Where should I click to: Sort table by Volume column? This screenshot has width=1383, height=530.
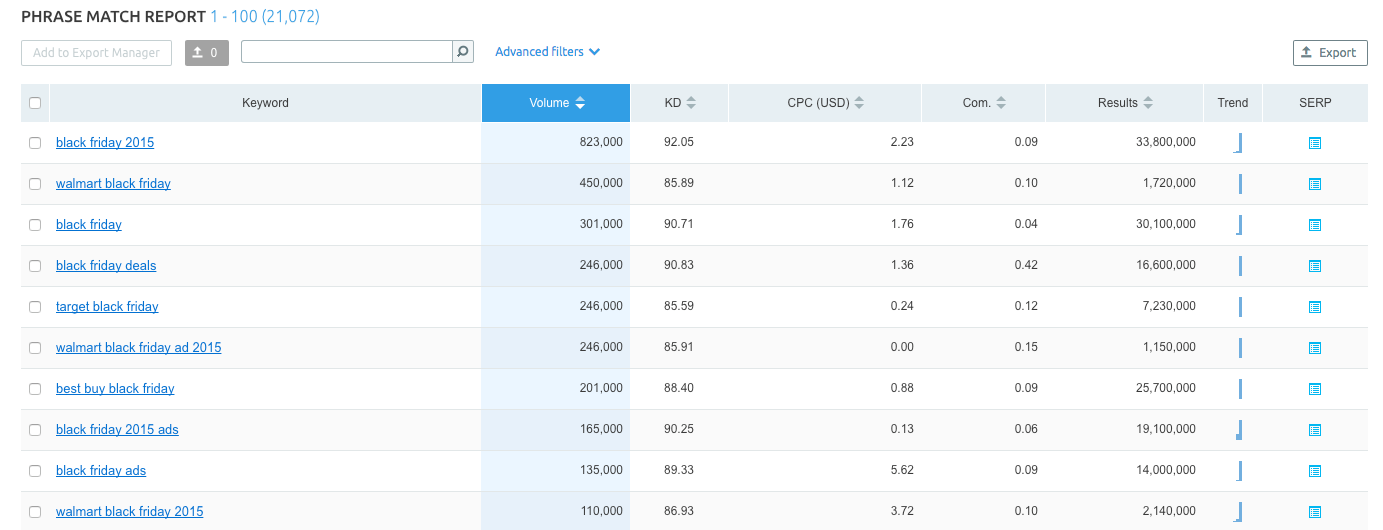[x=556, y=103]
